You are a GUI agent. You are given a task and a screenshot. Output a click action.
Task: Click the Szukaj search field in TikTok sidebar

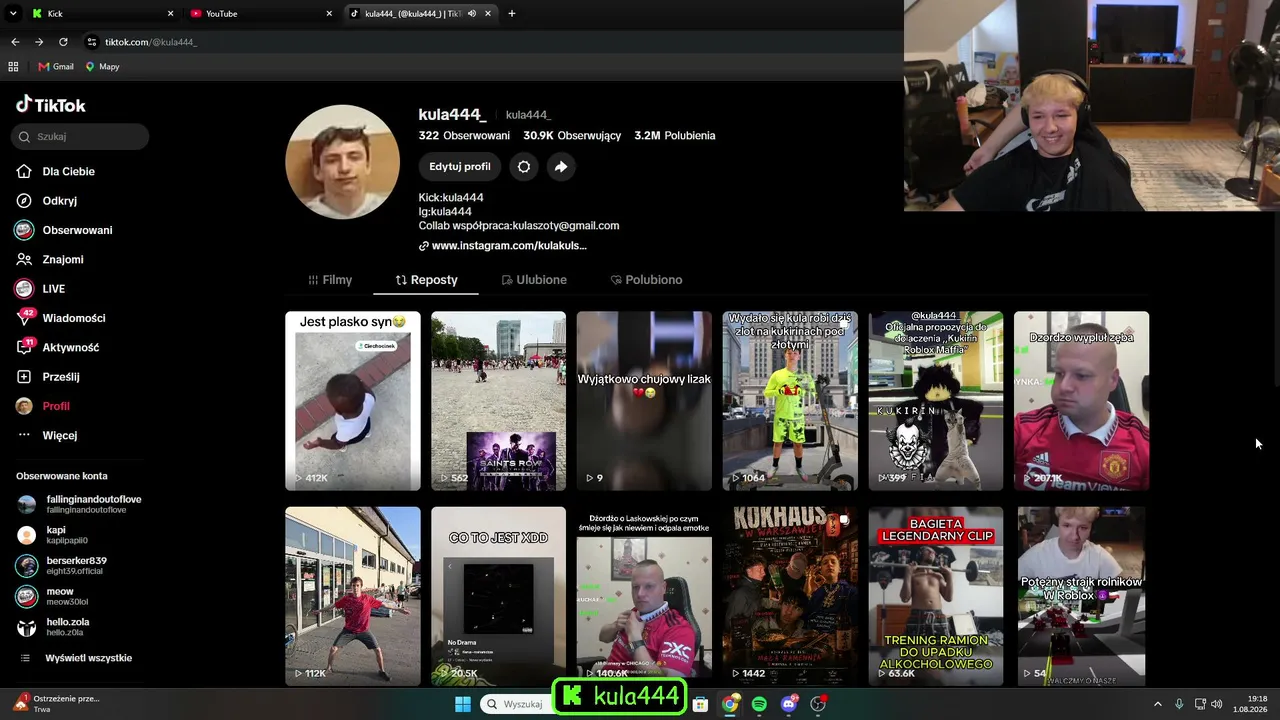pyautogui.click(x=80, y=137)
